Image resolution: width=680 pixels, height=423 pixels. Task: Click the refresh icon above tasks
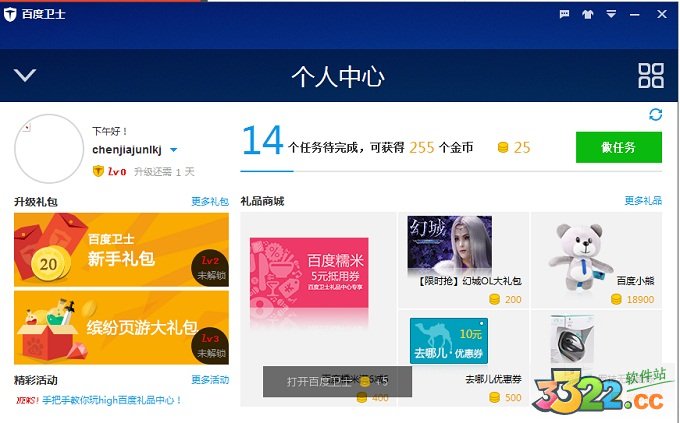click(655, 115)
